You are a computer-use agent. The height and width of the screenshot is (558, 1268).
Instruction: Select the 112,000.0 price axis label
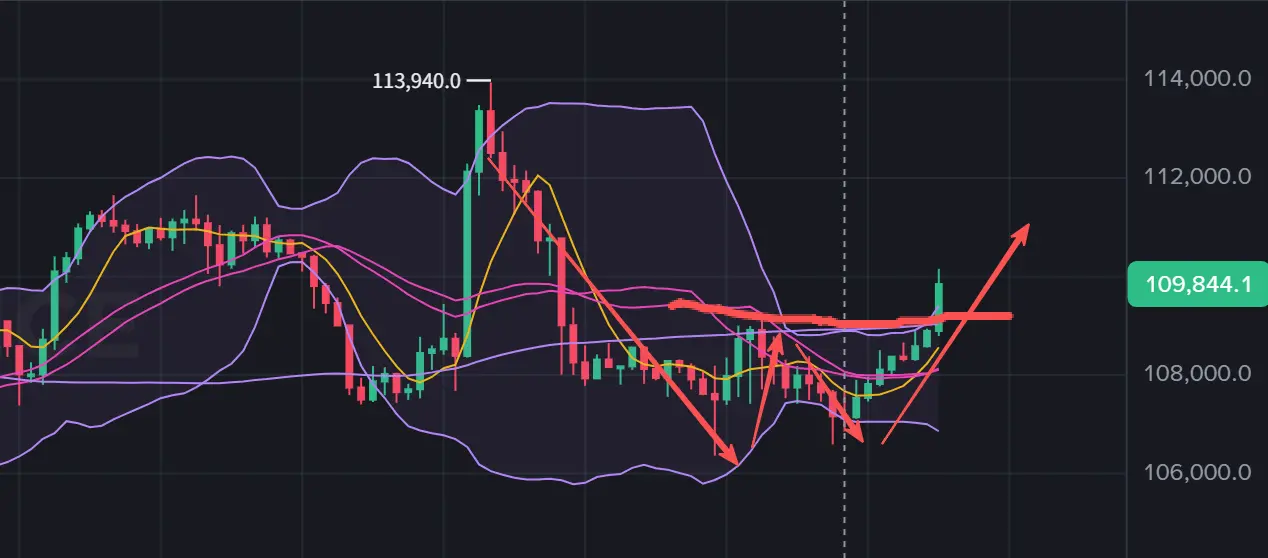1198,177
